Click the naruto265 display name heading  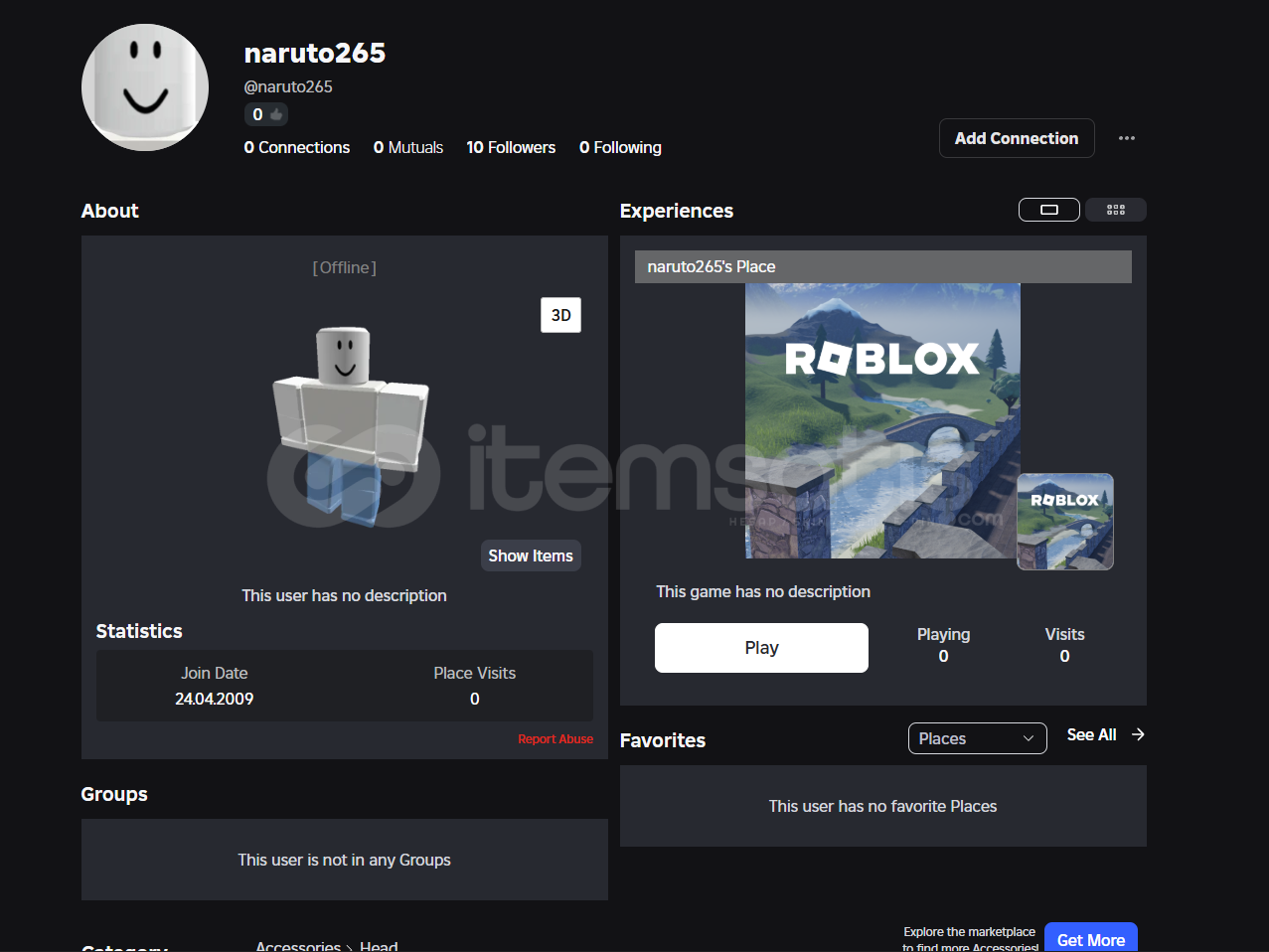coord(315,53)
